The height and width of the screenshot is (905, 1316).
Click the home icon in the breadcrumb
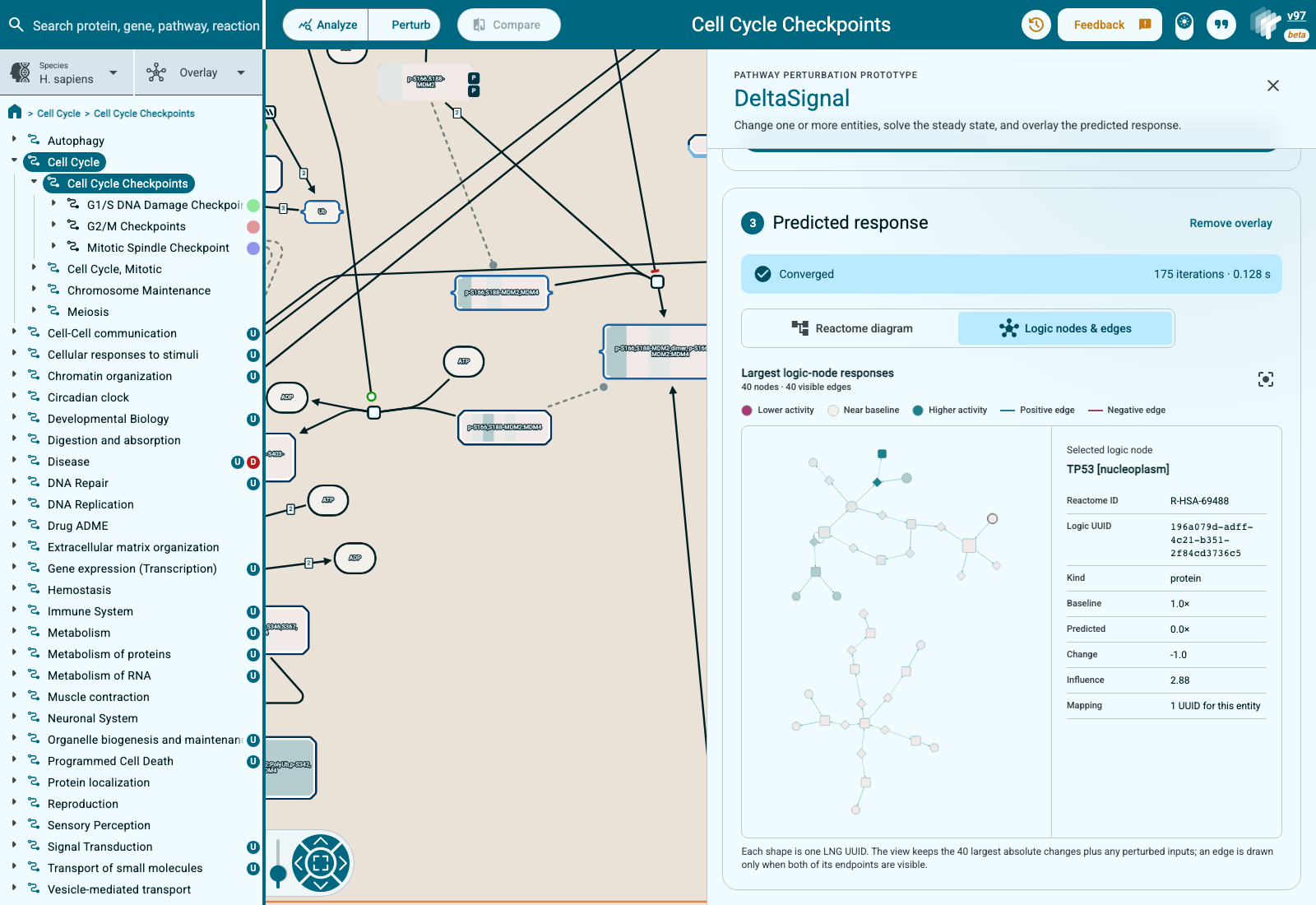[x=15, y=112]
